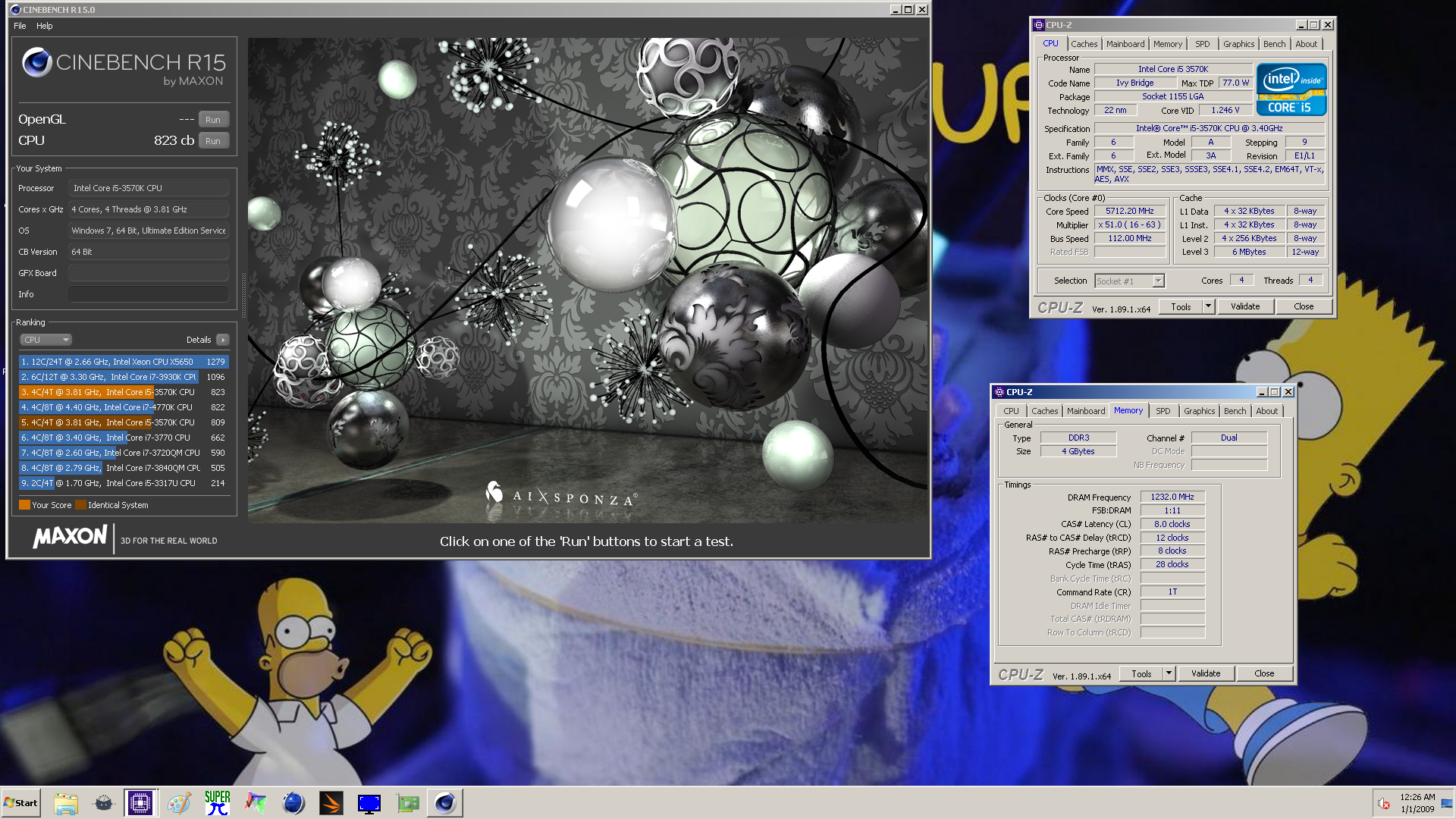Click the Memory CPU-Z window title icon
Viewport: 1456px width, 819px height.
tap(999, 392)
